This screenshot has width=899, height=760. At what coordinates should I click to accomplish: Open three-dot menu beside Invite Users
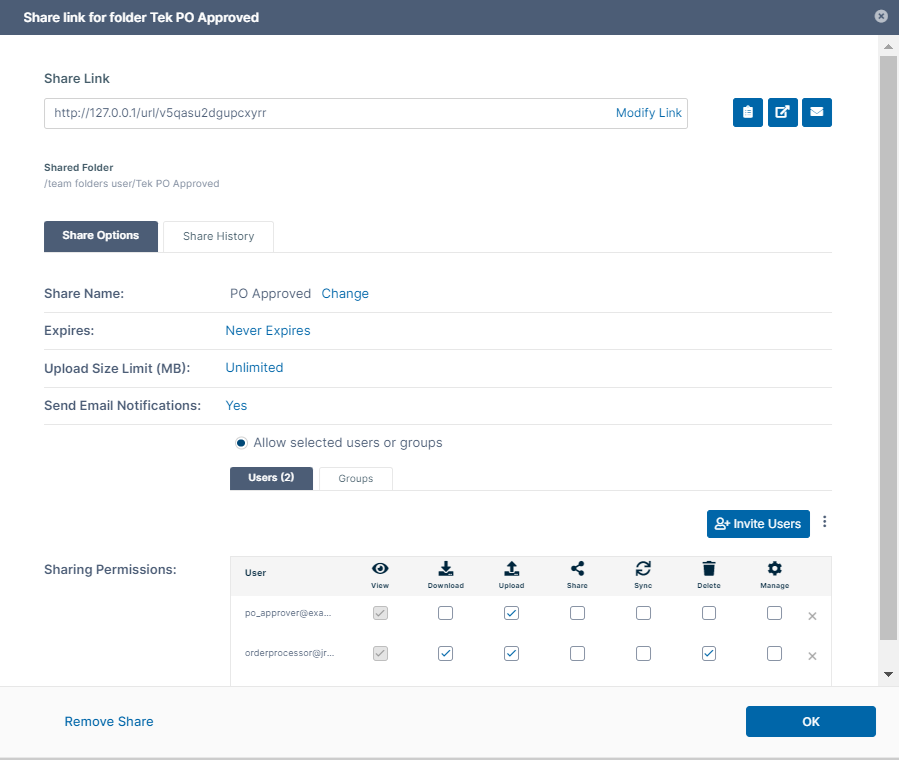[825, 522]
